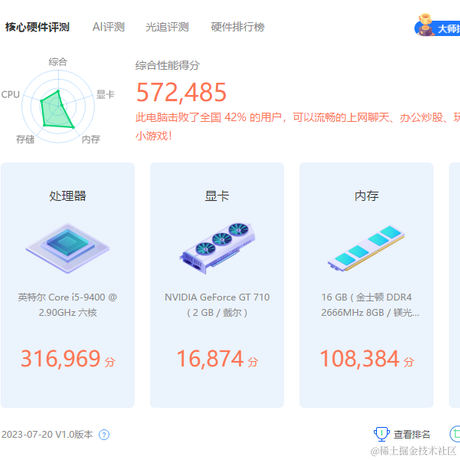Click graphics card score 16,874
This screenshot has width=460, height=460.
tap(210, 359)
